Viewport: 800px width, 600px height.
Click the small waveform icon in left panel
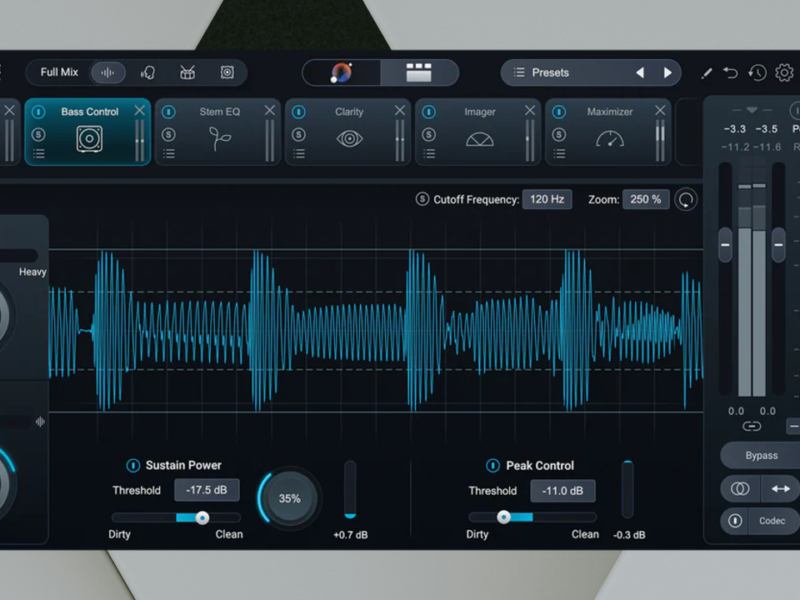point(40,421)
